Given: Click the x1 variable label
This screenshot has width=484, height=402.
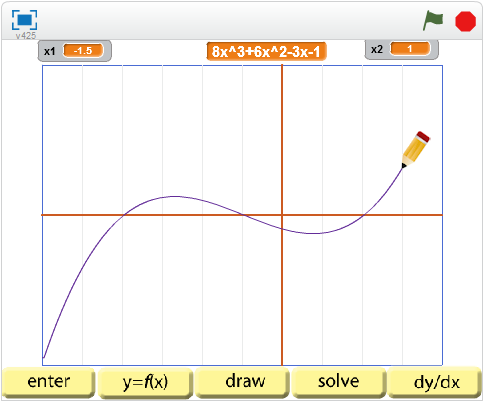Looking at the screenshot, I should (50, 51).
